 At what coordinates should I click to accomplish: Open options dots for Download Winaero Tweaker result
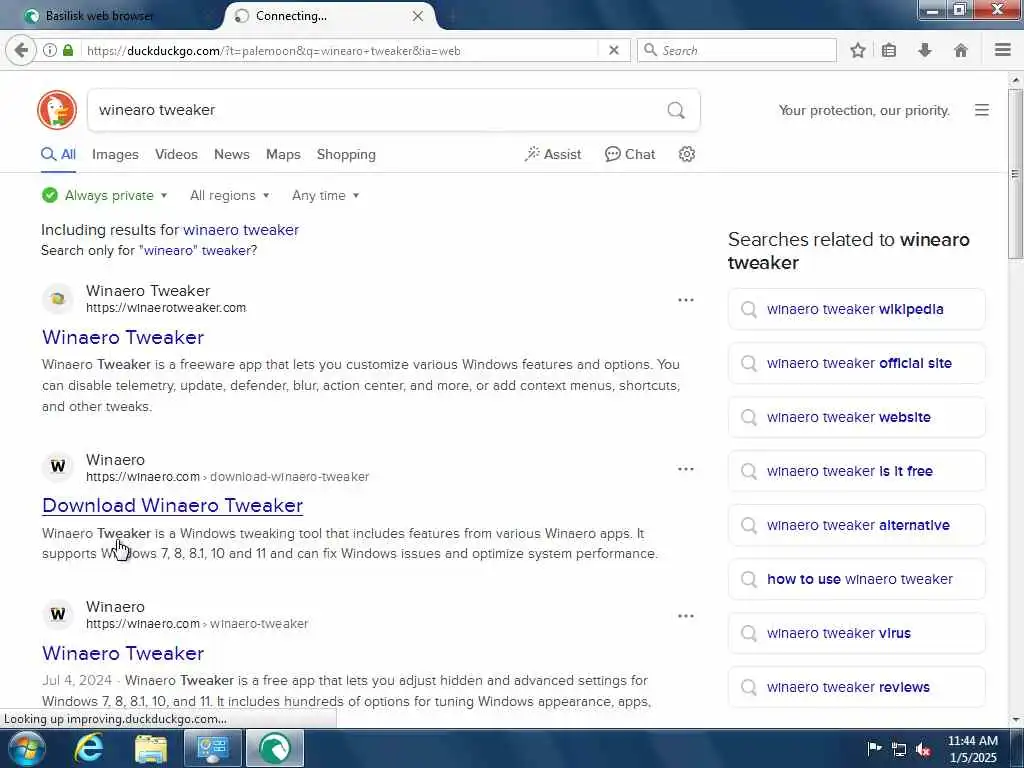(686, 469)
